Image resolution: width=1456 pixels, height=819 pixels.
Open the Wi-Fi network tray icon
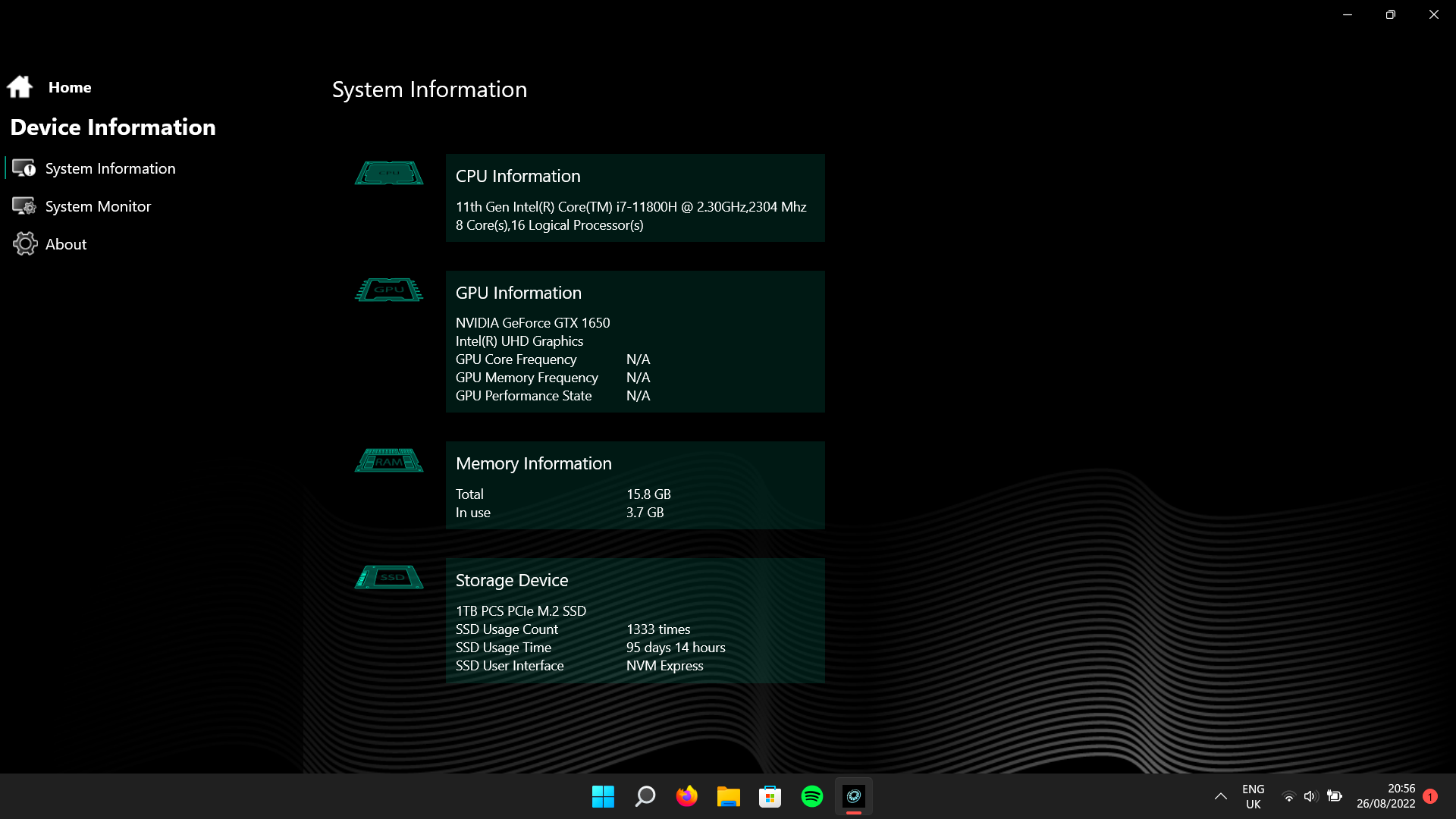pyautogui.click(x=1288, y=796)
